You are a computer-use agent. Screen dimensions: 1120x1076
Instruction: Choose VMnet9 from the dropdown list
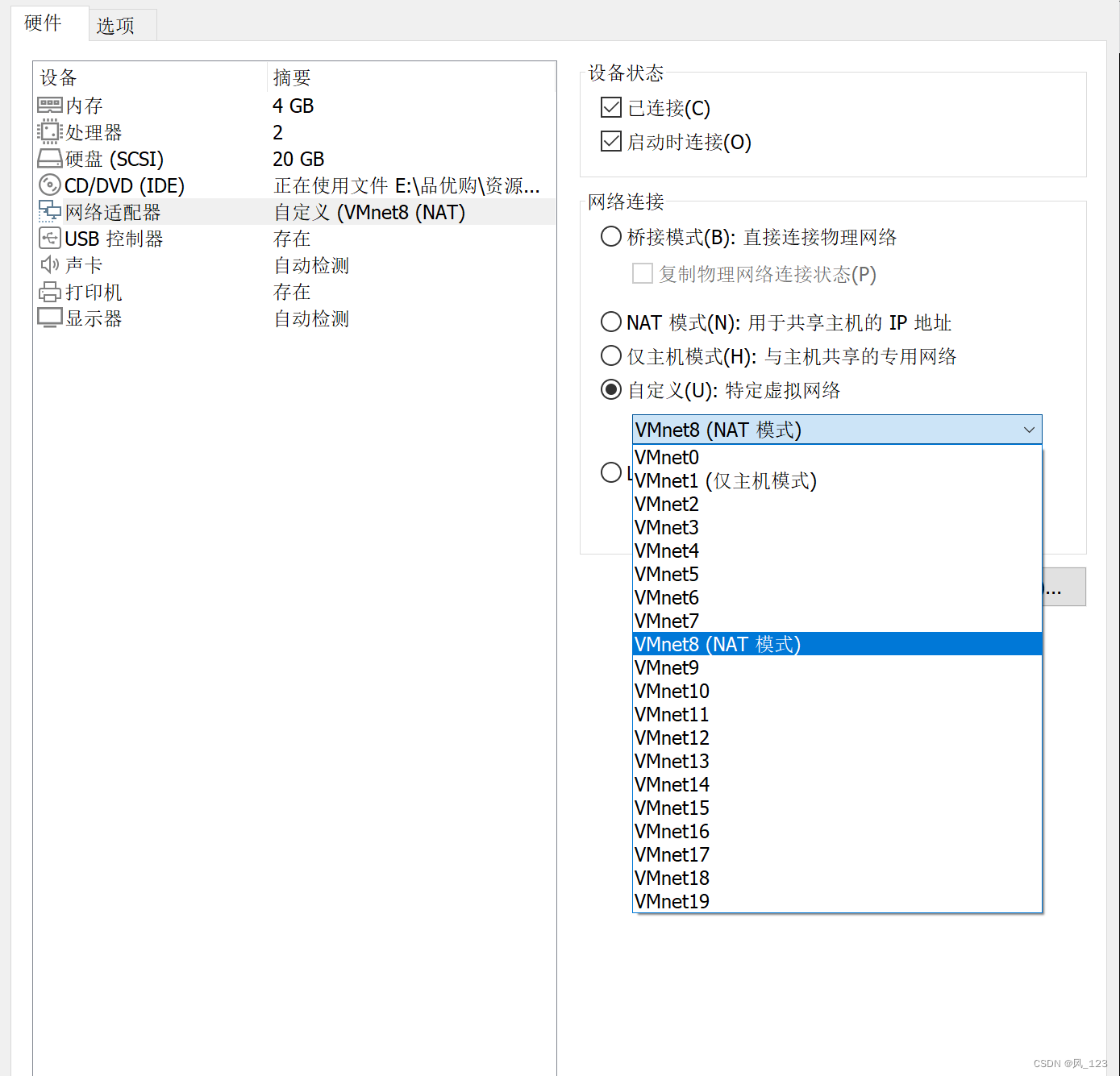tap(837, 667)
